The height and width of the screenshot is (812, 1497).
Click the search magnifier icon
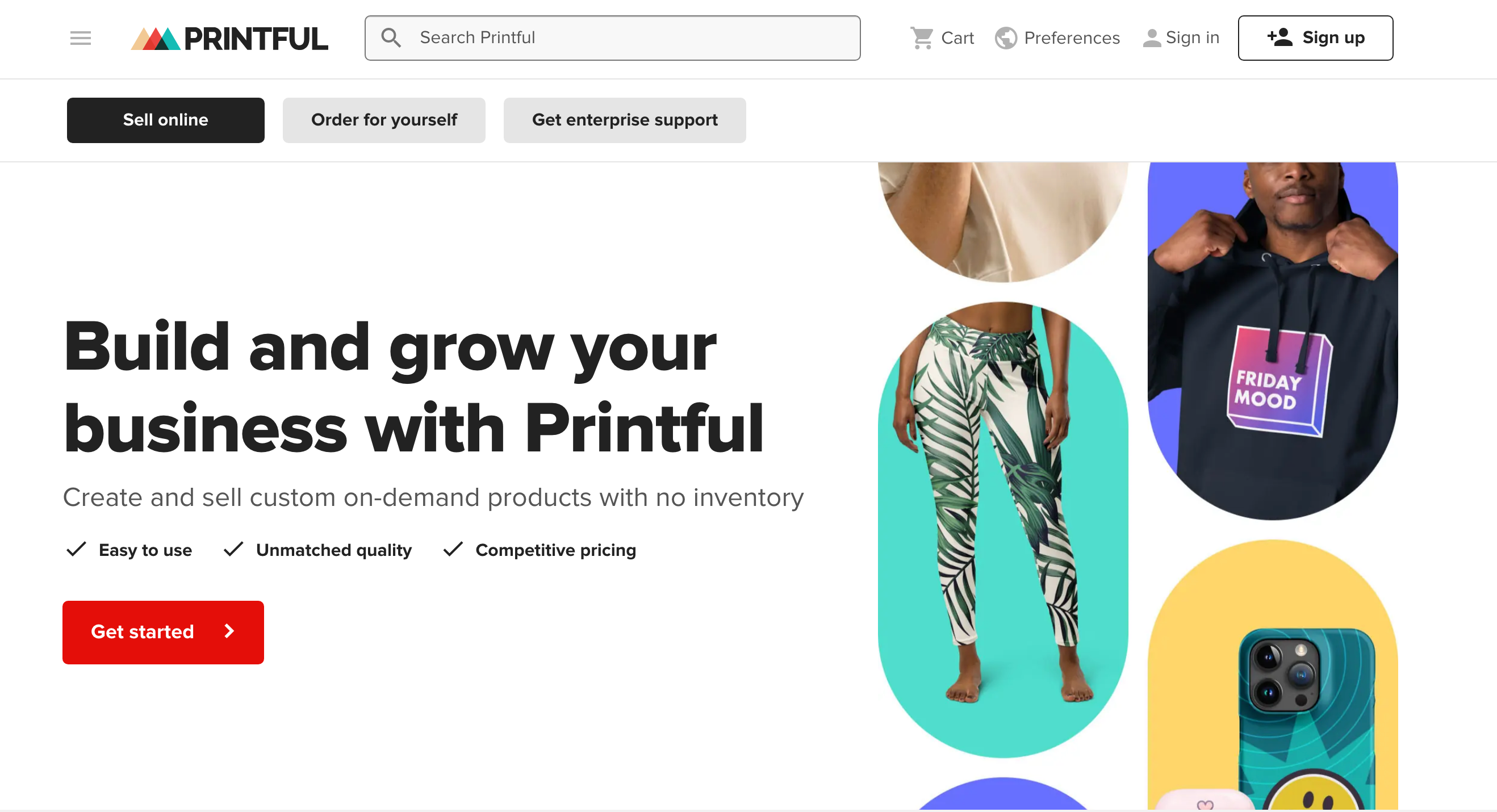point(391,38)
